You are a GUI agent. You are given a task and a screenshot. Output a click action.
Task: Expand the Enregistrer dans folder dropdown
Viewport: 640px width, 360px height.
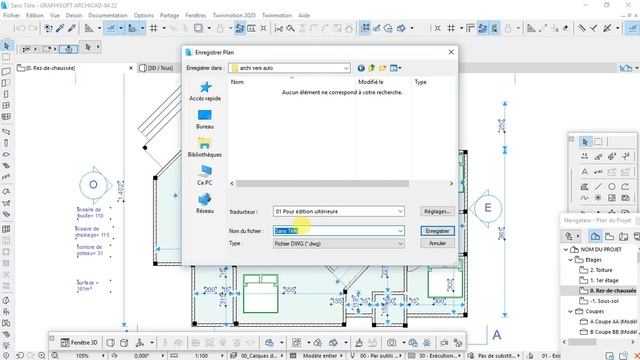click(346, 68)
